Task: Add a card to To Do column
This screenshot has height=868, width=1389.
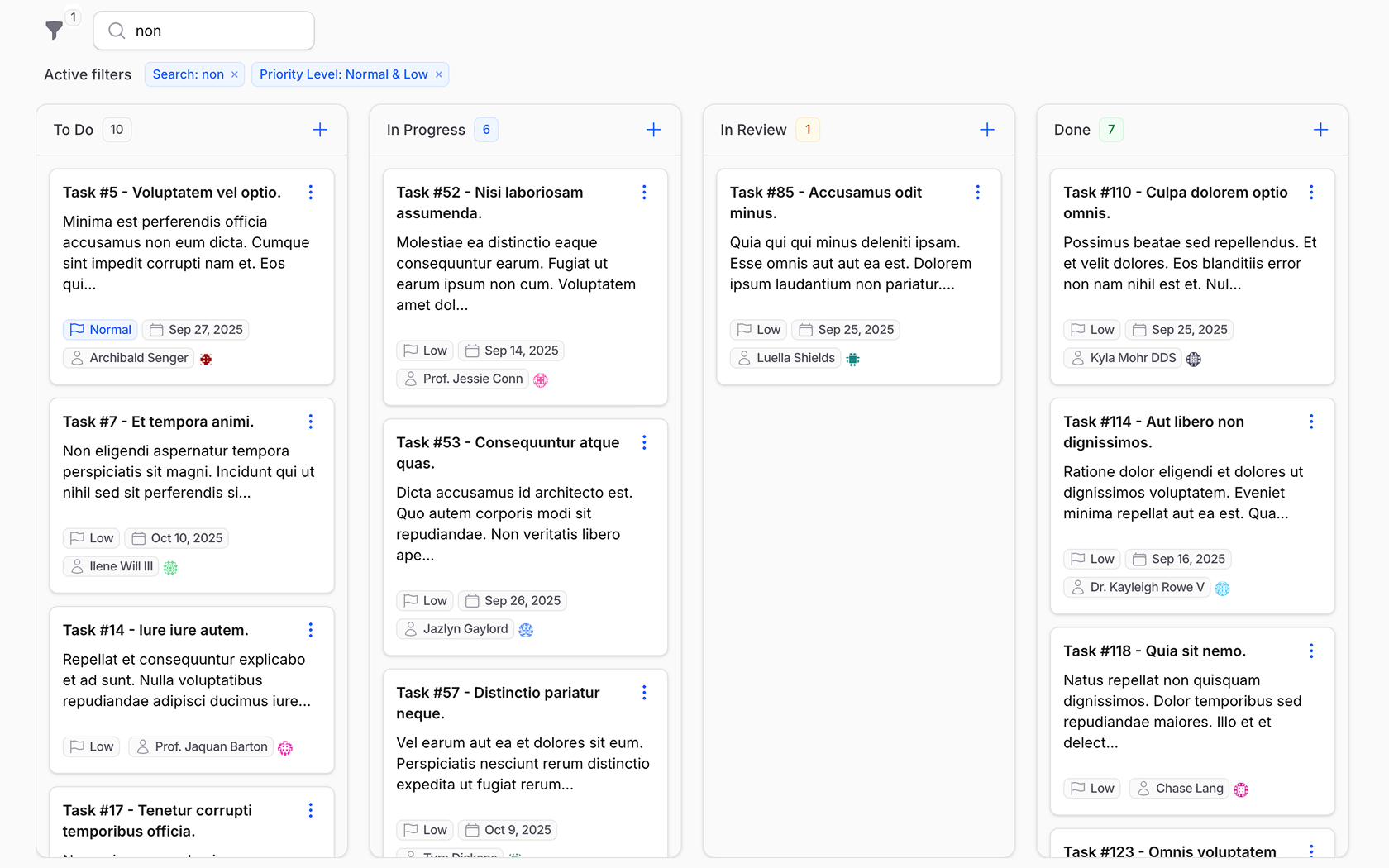Action: (320, 130)
